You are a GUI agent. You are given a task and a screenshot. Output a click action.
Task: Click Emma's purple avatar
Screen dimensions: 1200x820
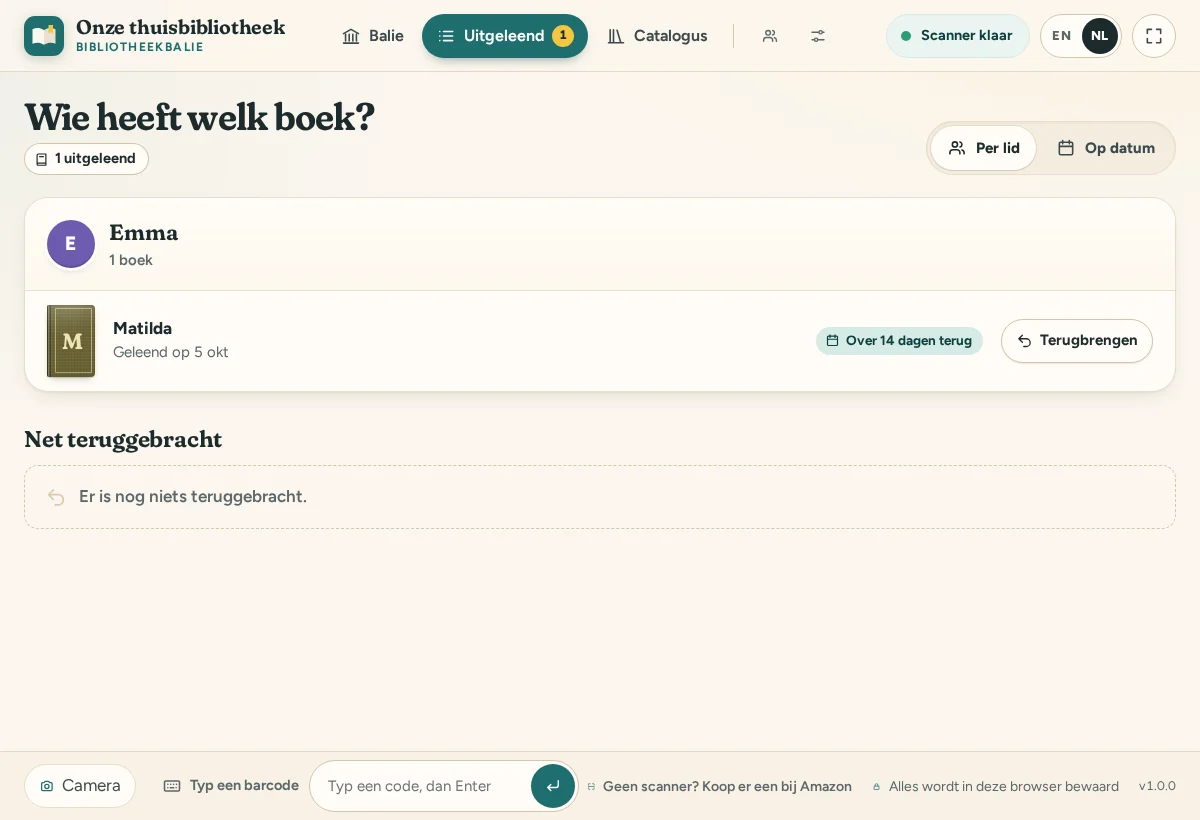71,244
